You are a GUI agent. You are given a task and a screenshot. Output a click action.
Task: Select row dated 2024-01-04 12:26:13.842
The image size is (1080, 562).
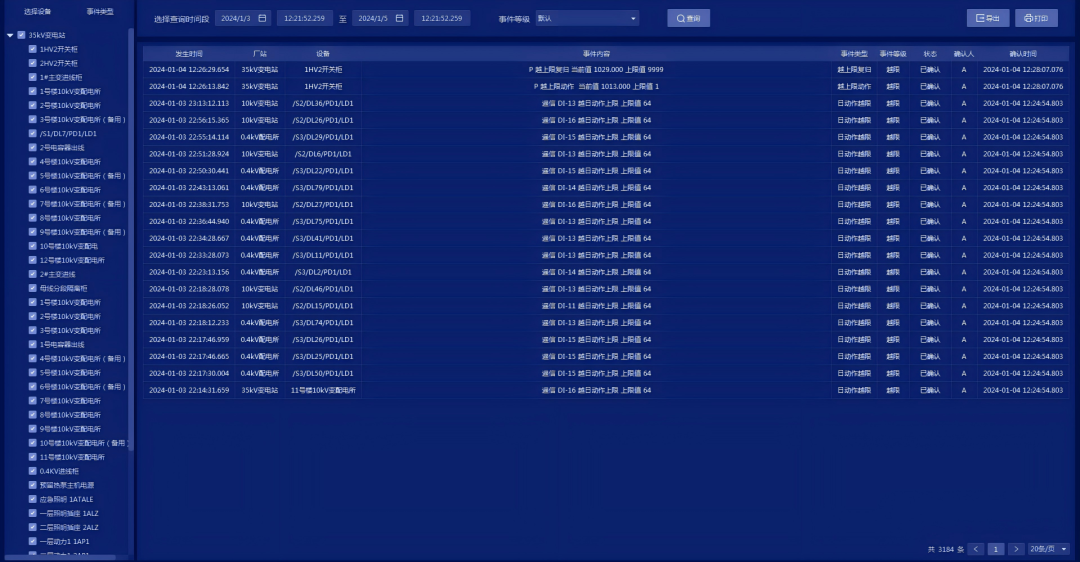[x=606, y=86]
